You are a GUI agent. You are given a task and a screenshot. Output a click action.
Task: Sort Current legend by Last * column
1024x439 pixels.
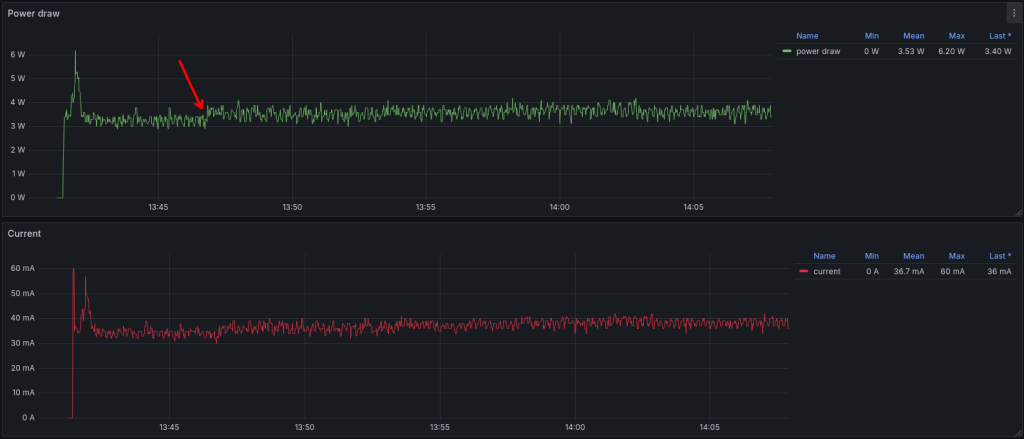(x=1000, y=255)
